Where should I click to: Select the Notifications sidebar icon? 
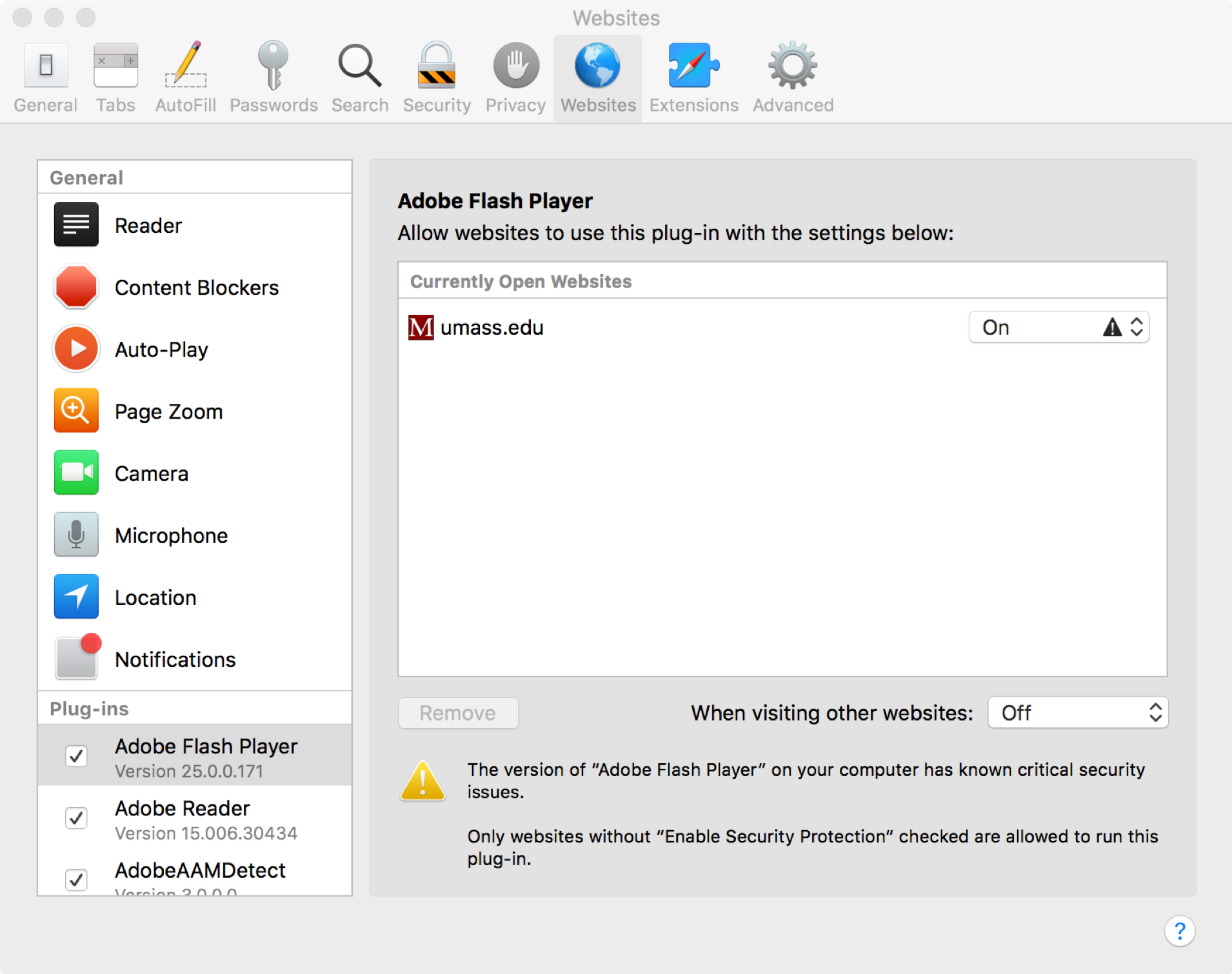point(76,658)
